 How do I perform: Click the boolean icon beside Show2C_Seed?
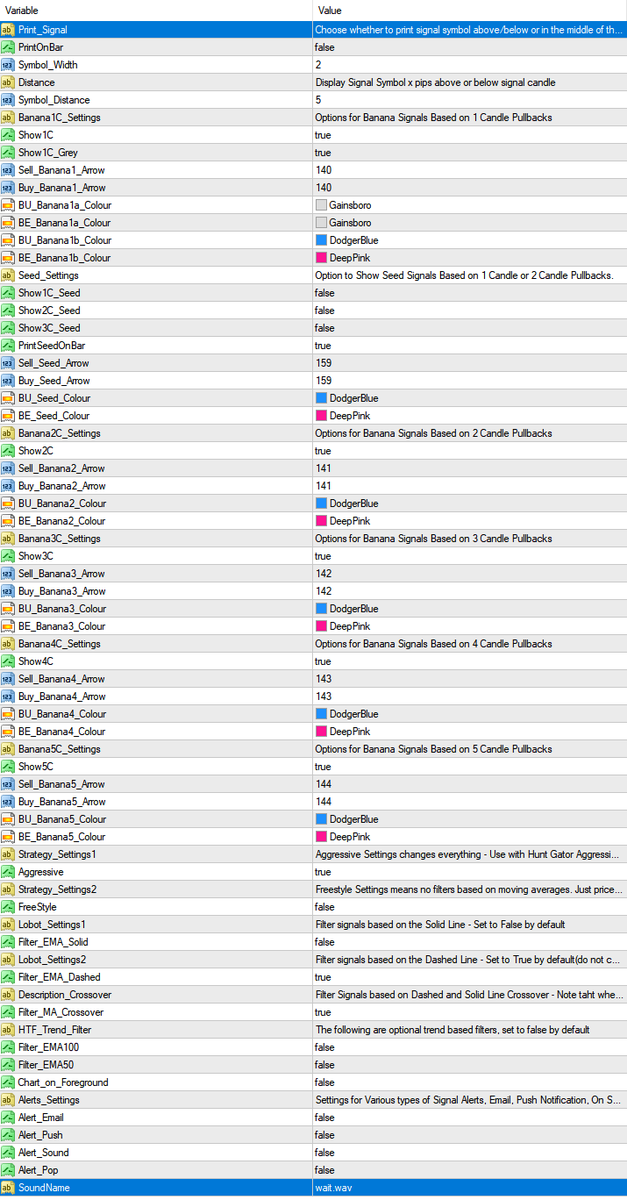pyautogui.click(x=8, y=310)
